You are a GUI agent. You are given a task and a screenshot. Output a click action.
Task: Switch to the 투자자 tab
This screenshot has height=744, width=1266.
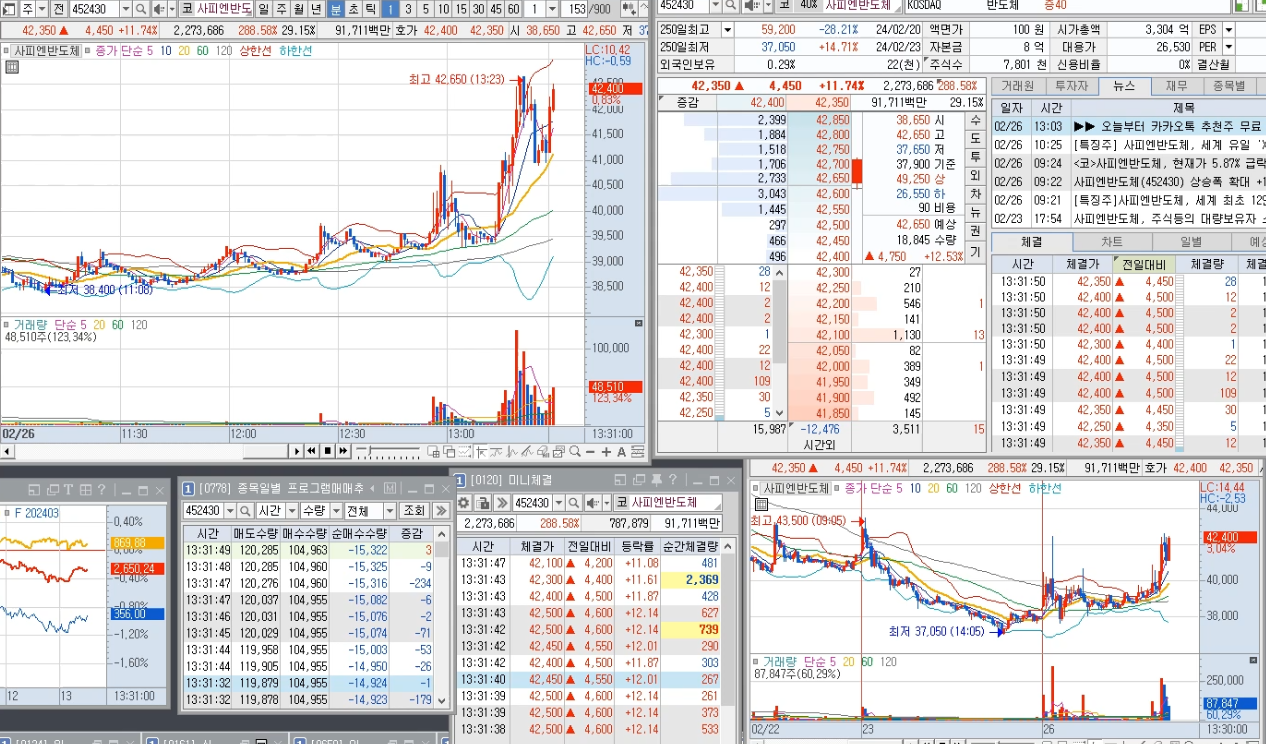1071,86
